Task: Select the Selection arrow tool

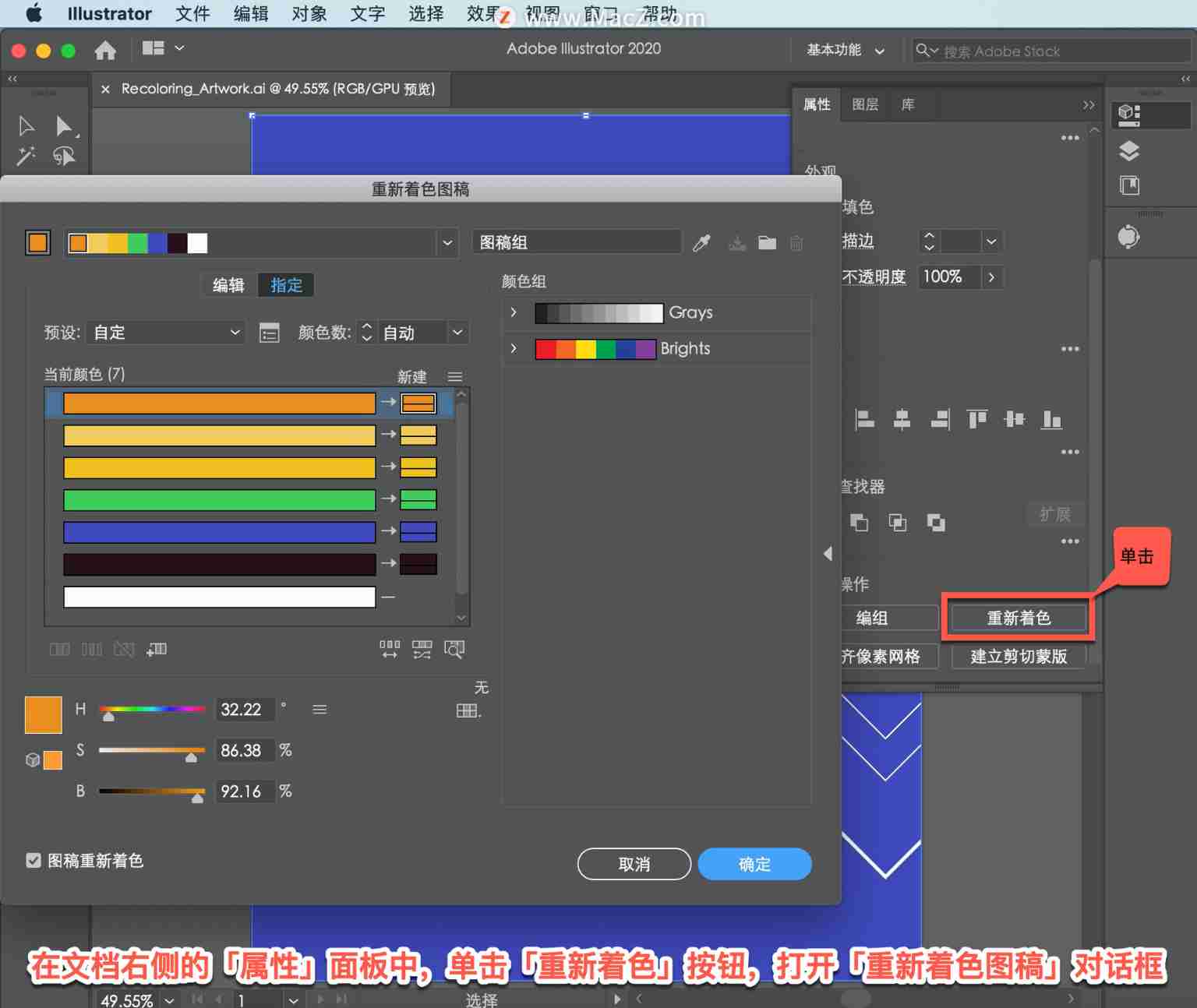Action: [26, 125]
